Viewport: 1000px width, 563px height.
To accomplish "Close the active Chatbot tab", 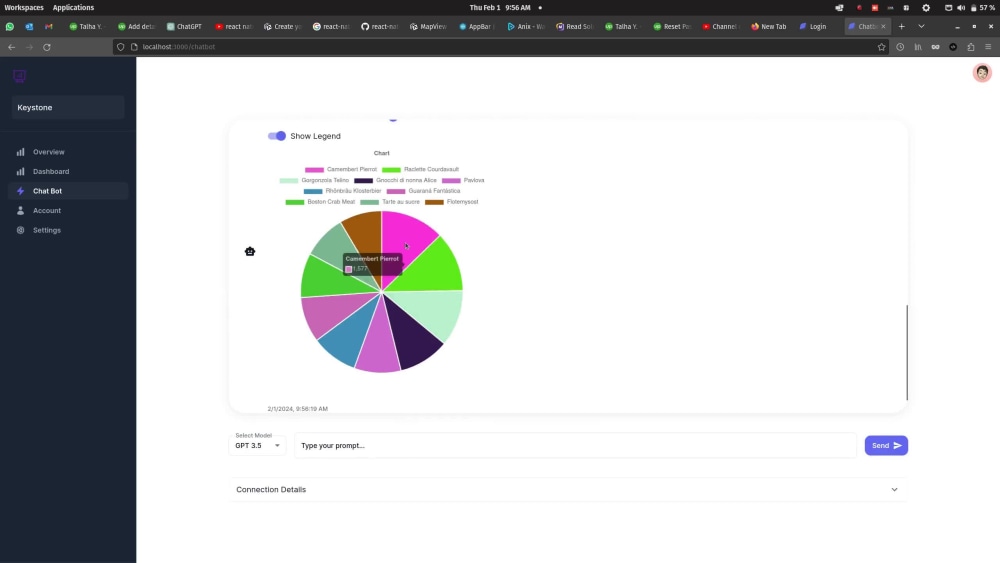I will click(883, 27).
